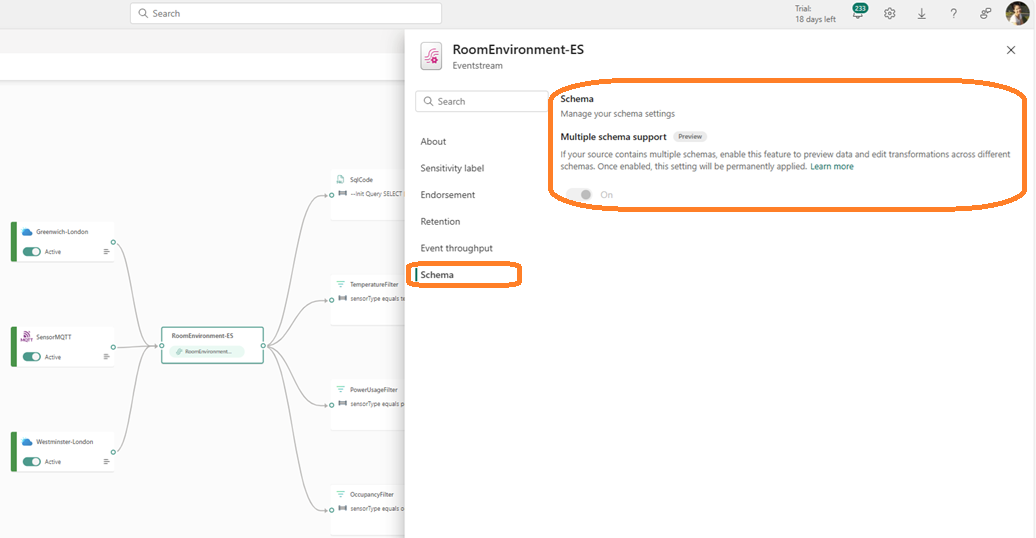Click the SensorMQTT source icon
The width and height of the screenshot is (1036, 538).
tap(26, 336)
